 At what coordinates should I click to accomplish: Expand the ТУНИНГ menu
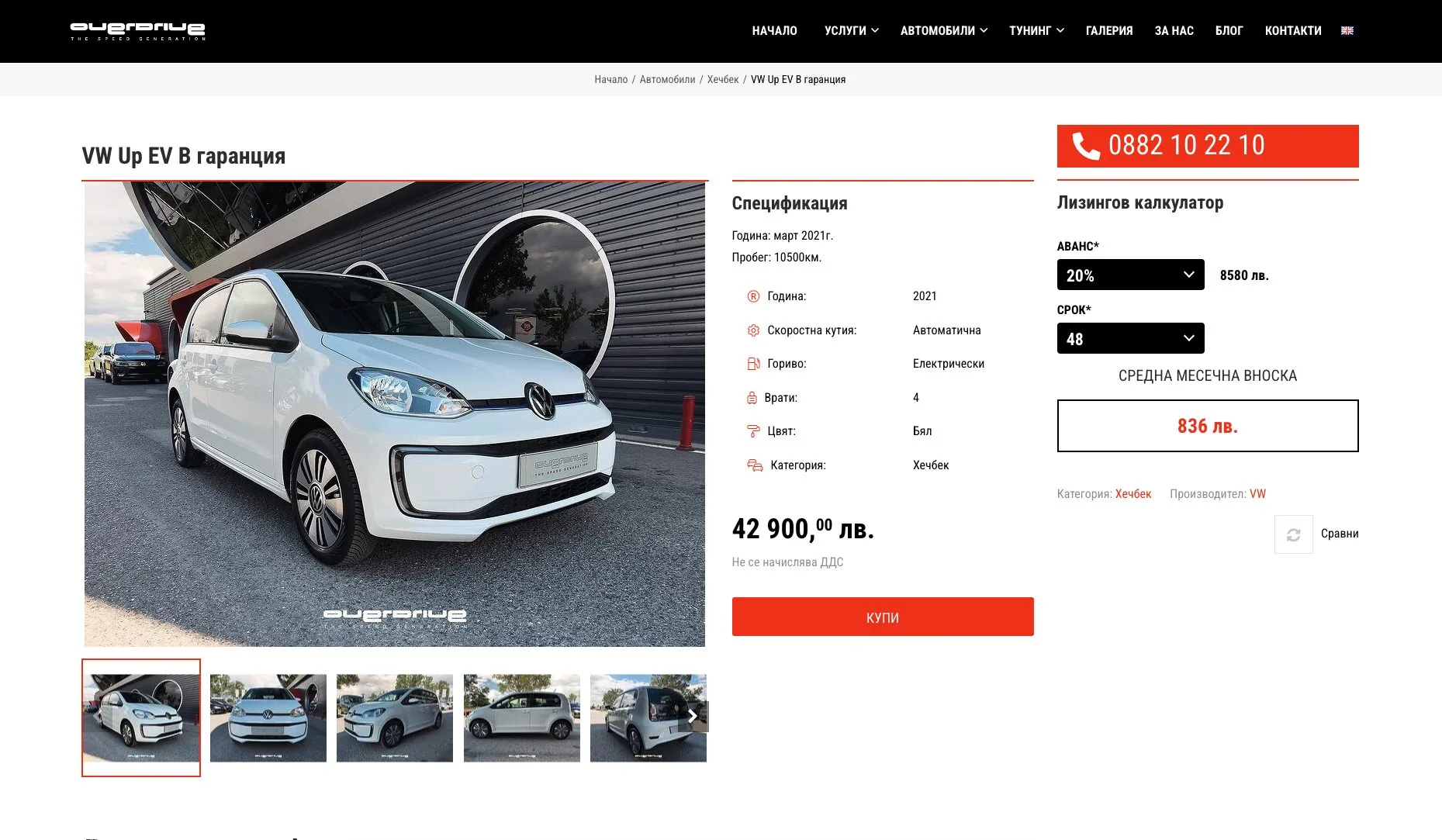point(1036,31)
